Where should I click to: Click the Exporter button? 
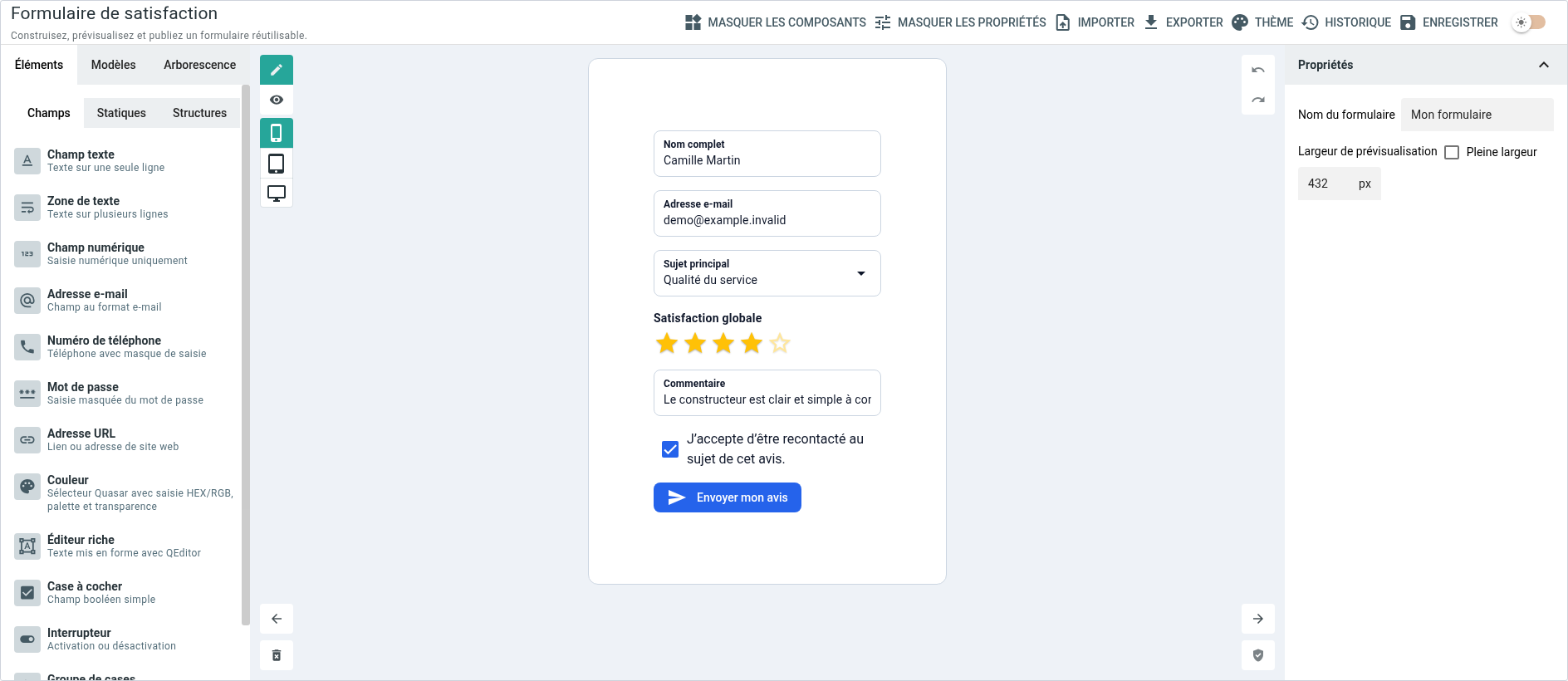(x=1183, y=22)
